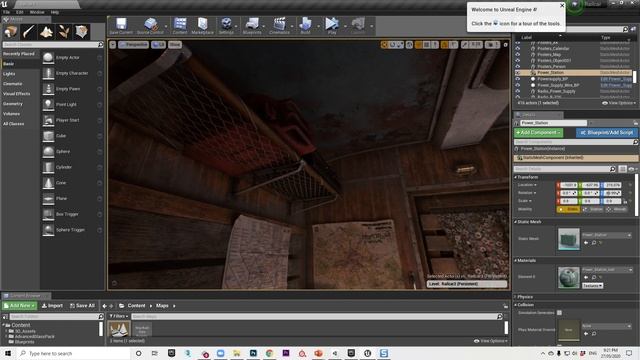This screenshot has height=360, width=640.
Task: Toggle viewport rotation snapping icon
Action: point(444,44)
